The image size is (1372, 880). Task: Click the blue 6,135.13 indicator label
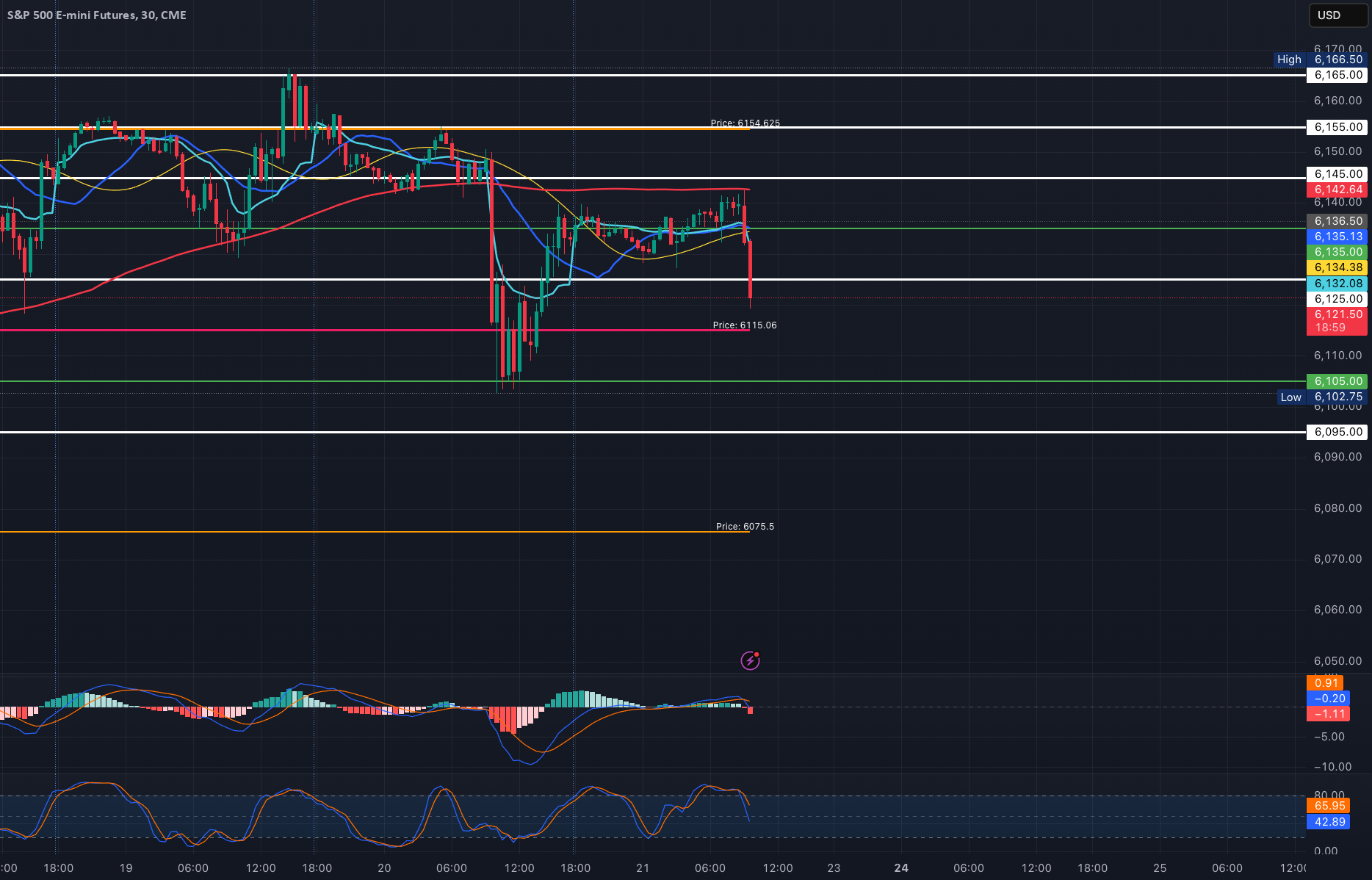[x=1338, y=237]
